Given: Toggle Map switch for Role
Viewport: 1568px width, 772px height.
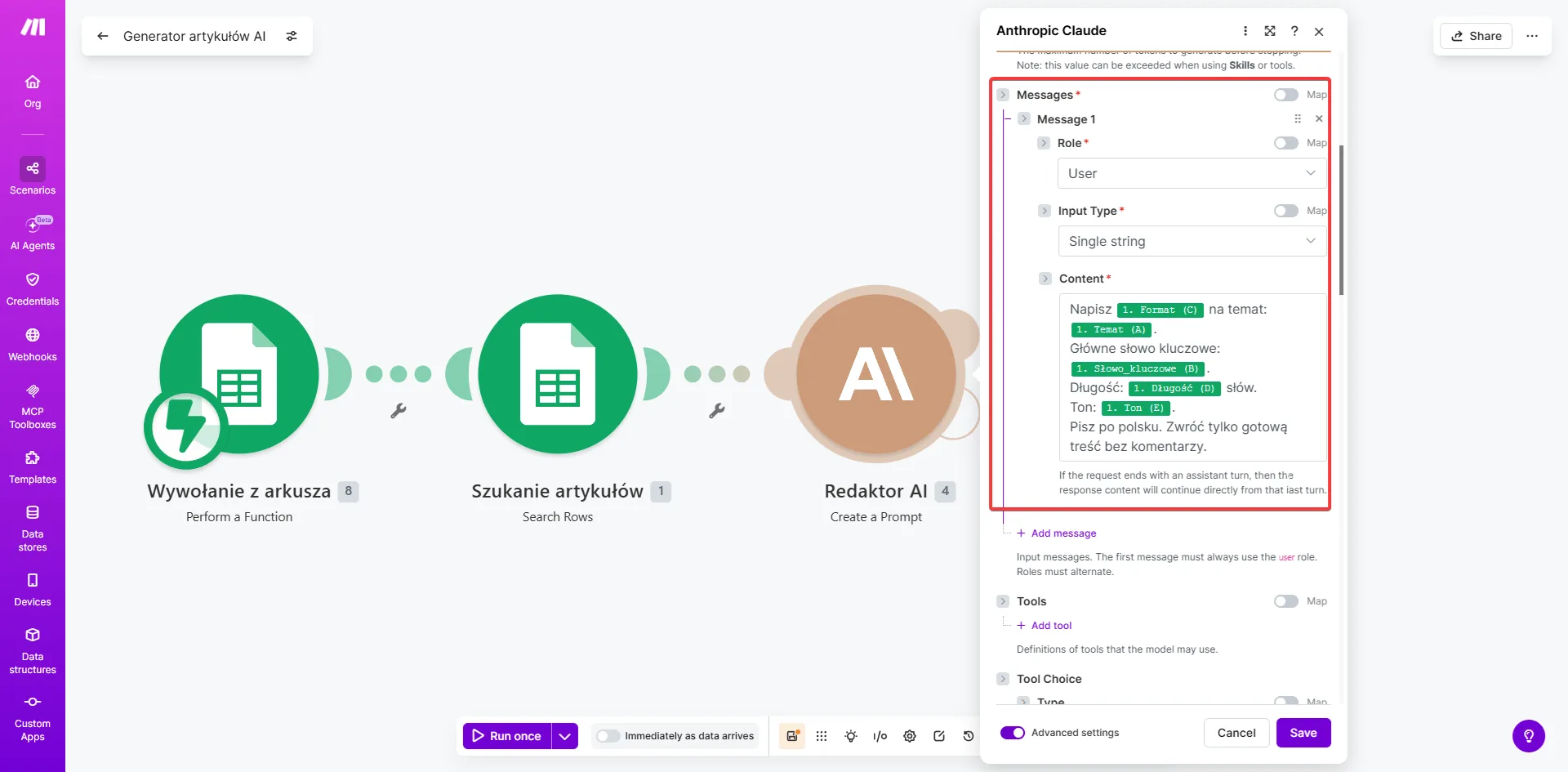Looking at the screenshot, I should pyautogui.click(x=1286, y=143).
